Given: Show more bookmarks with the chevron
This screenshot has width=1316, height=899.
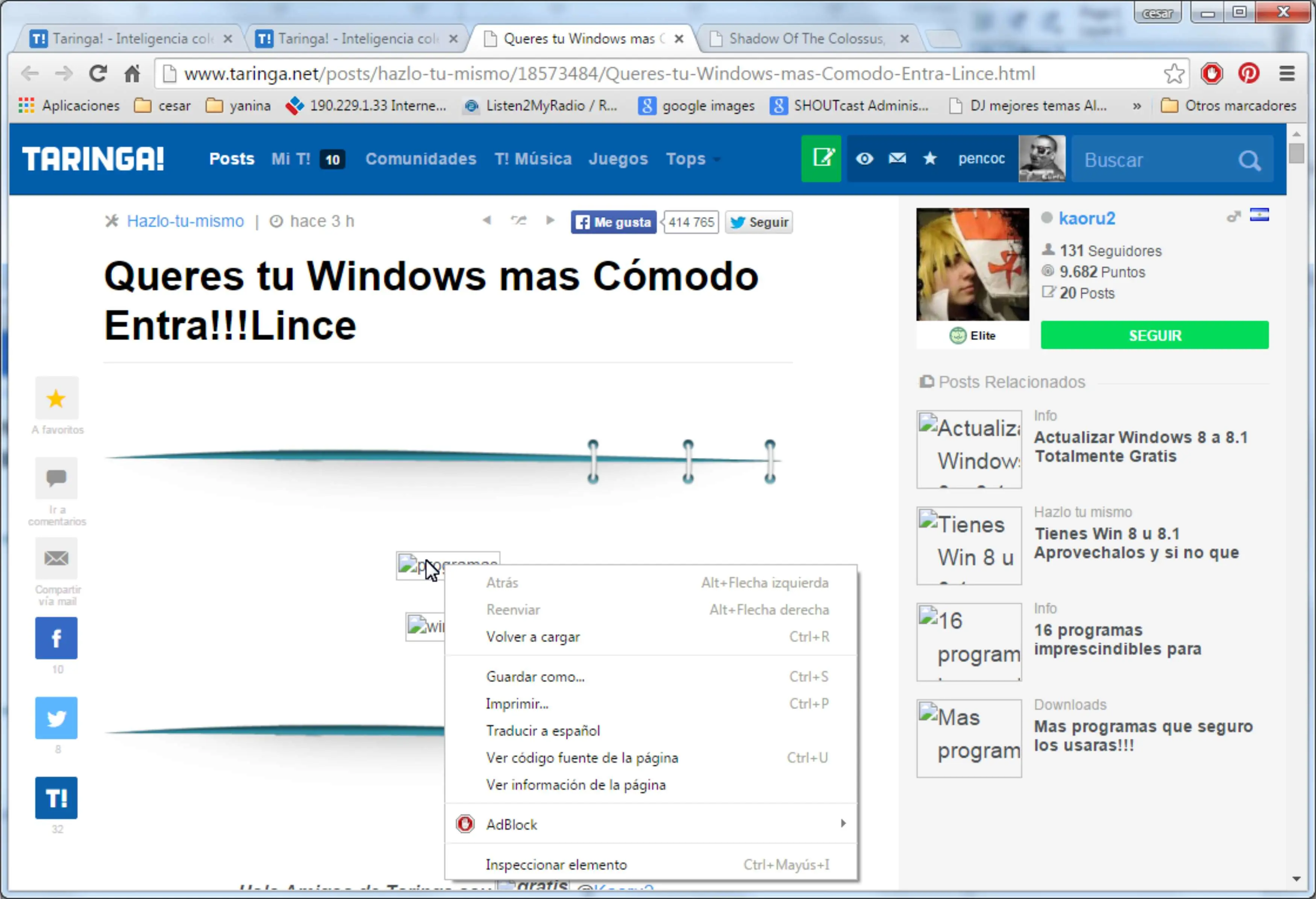Looking at the screenshot, I should [x=1137, y=106].
